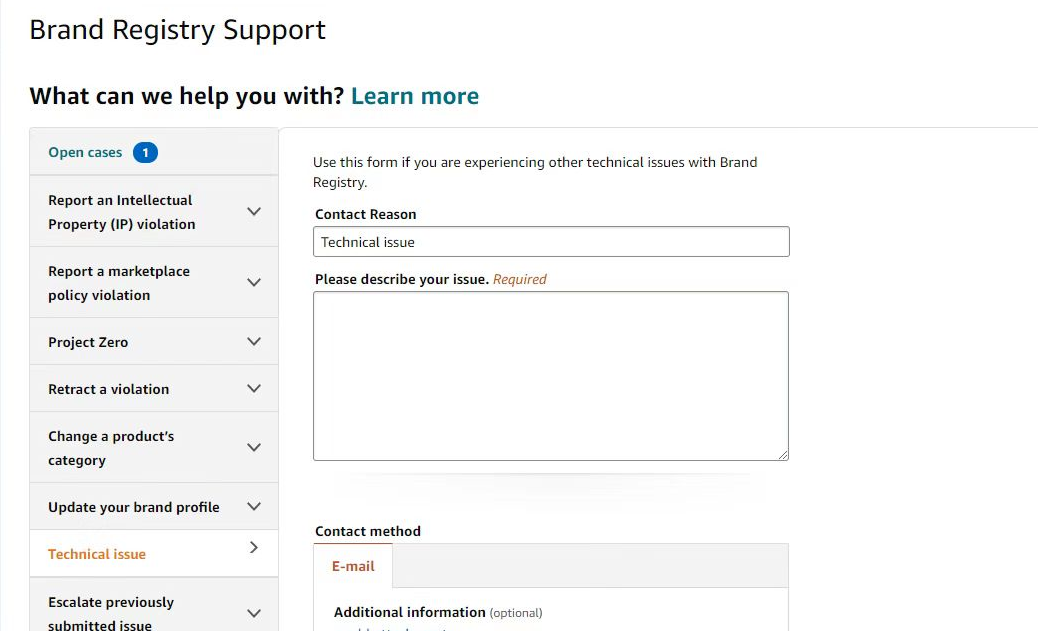Click the Escalate previously submitted issue chevron
The image size is (1038, 631).
click(x=254, y=613)
